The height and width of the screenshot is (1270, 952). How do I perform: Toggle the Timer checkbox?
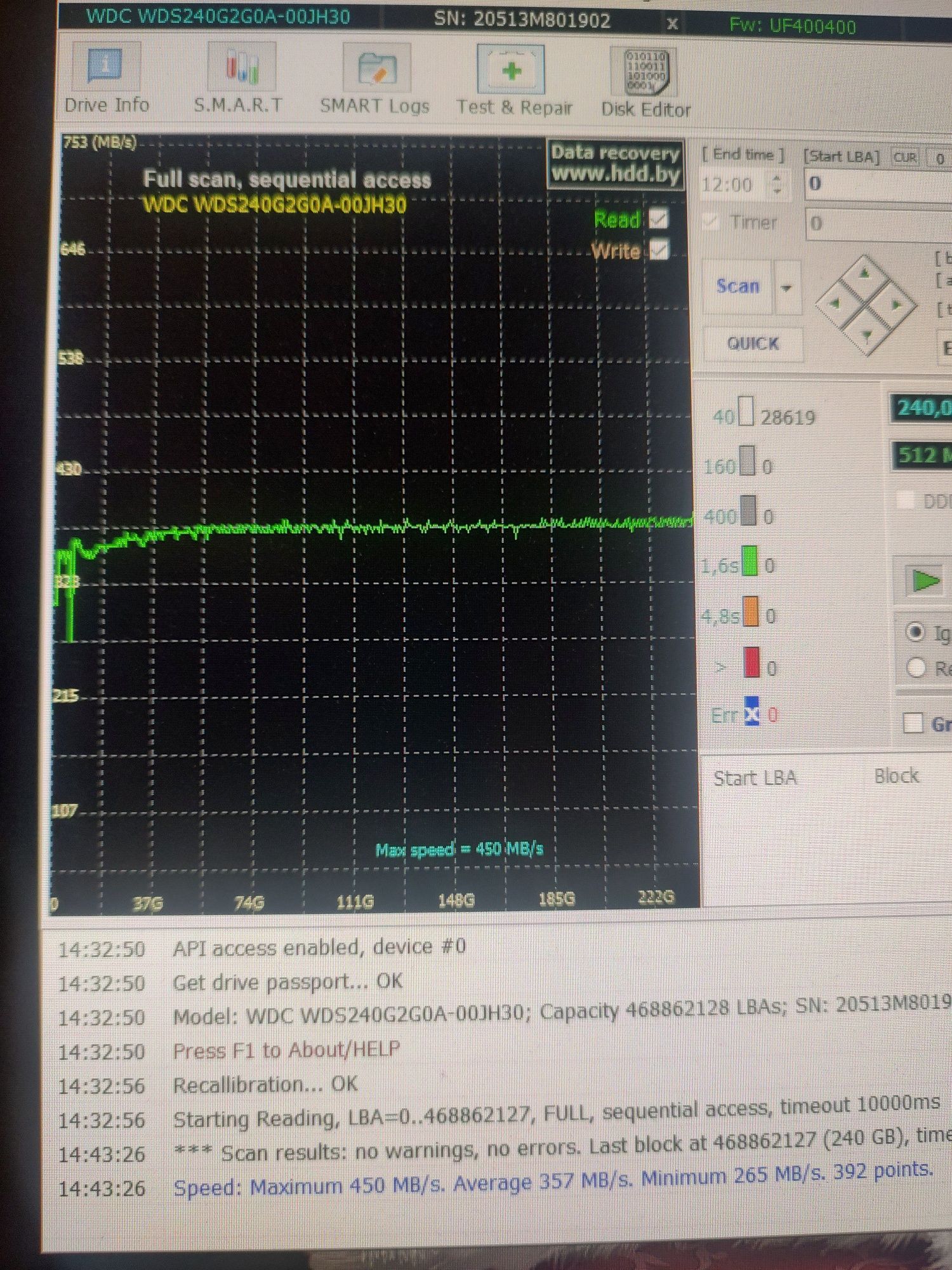(712, 222)
